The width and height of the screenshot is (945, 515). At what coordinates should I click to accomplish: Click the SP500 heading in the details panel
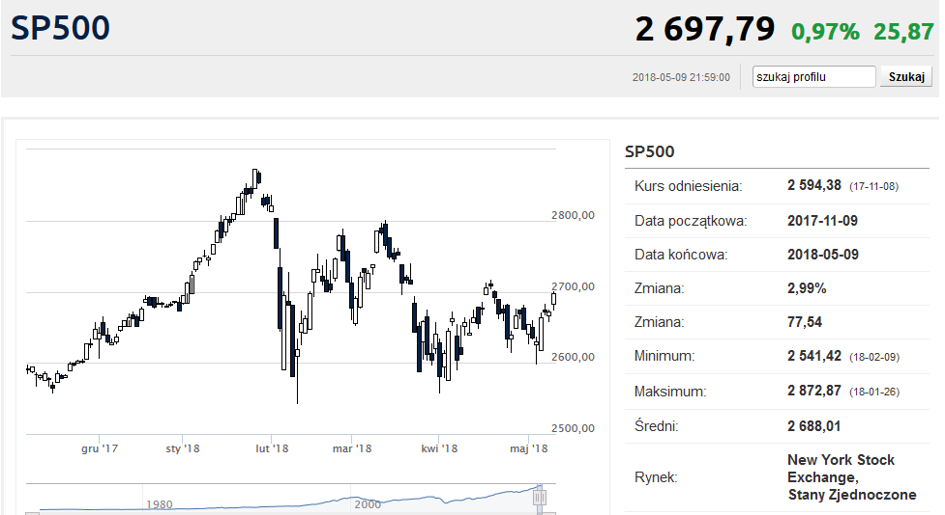649,152
